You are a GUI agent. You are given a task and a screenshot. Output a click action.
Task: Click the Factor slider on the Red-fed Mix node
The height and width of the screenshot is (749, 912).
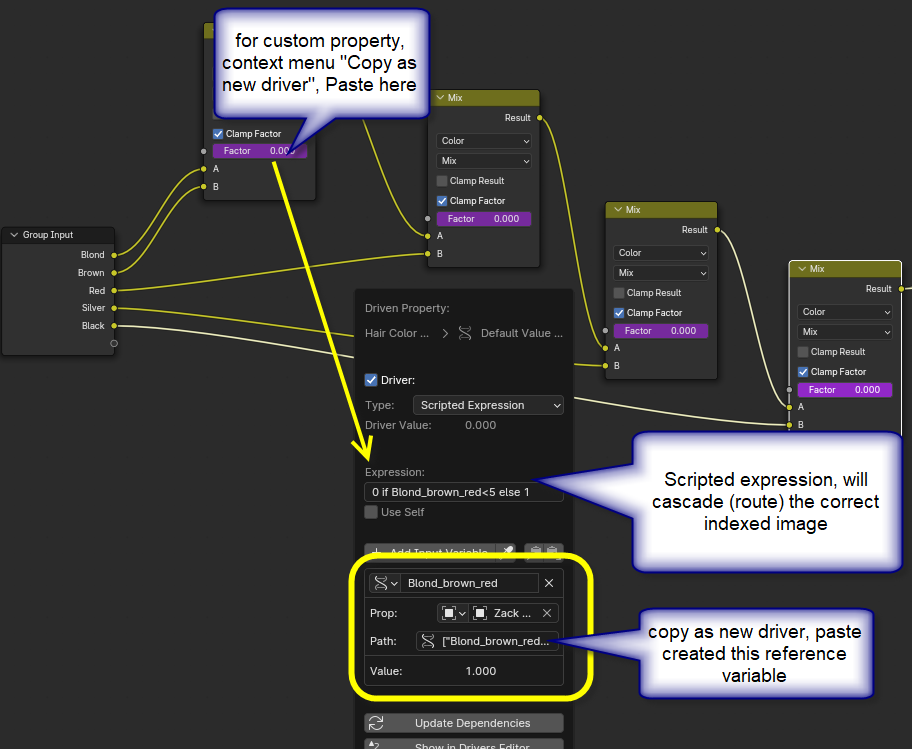[483, 219]
